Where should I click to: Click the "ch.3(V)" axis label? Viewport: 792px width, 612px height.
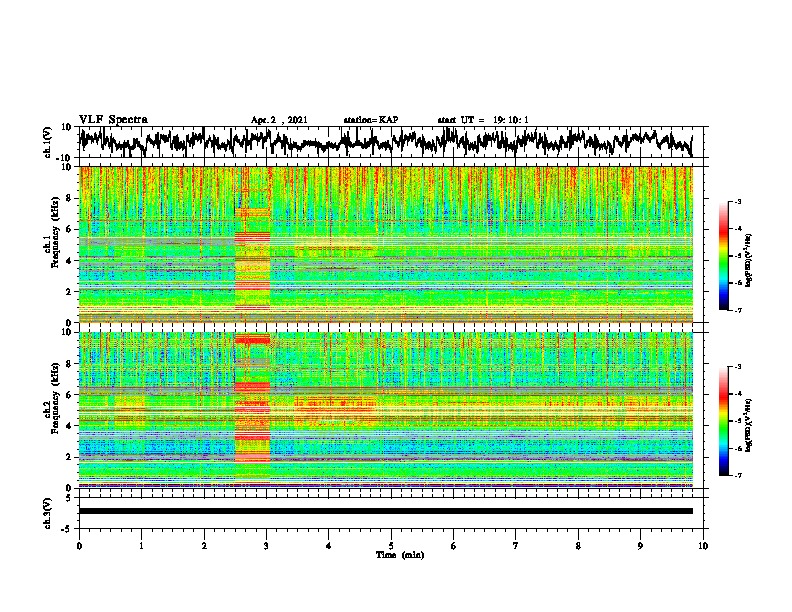(48, 513)
